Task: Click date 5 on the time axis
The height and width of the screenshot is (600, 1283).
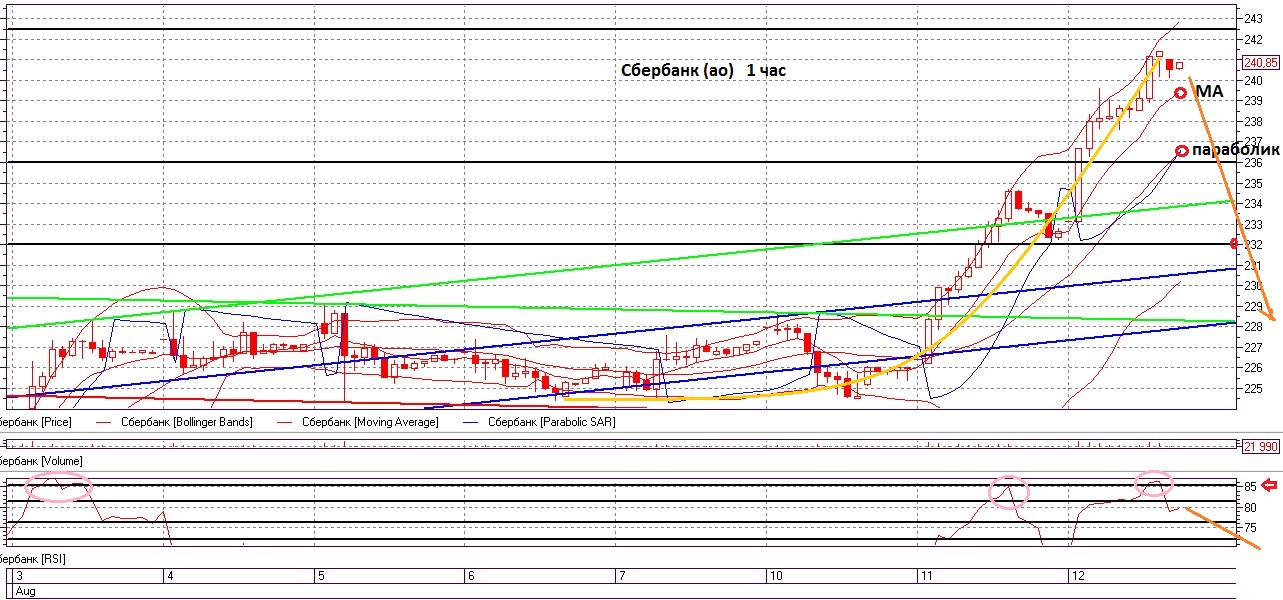Action: (321, 577)
